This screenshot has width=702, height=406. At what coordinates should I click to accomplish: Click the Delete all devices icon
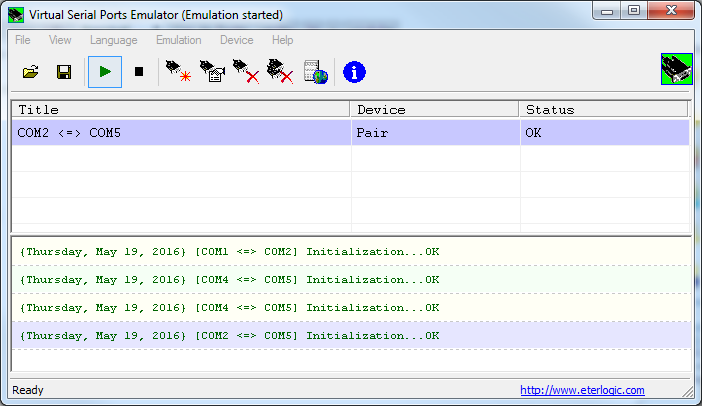click(279, 72)
